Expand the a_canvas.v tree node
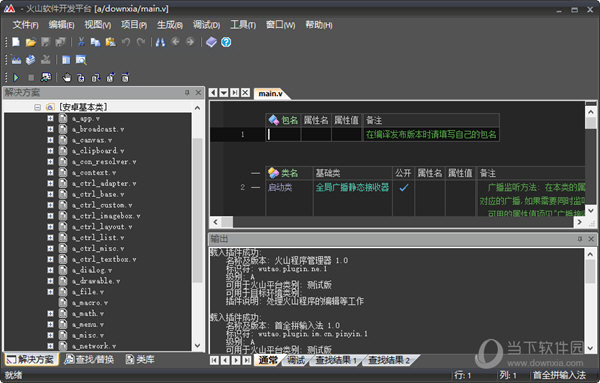600x383 pixels. (50, 140)
